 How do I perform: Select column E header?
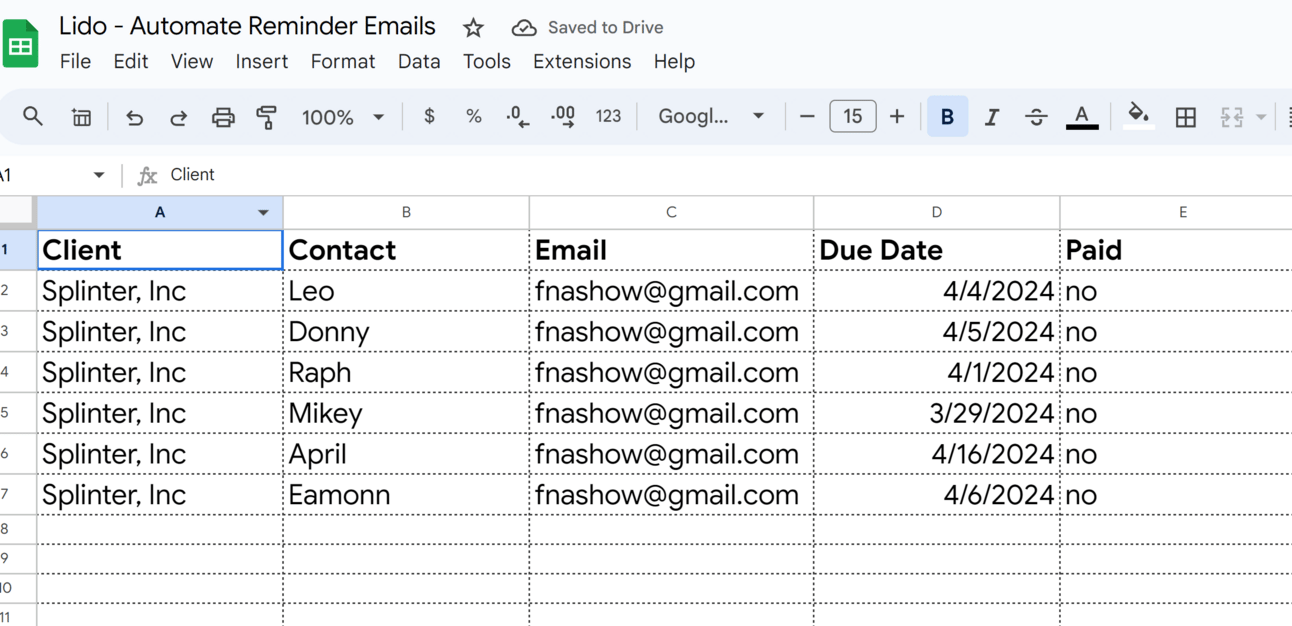pyautogui.click(x=1176, y=212)
